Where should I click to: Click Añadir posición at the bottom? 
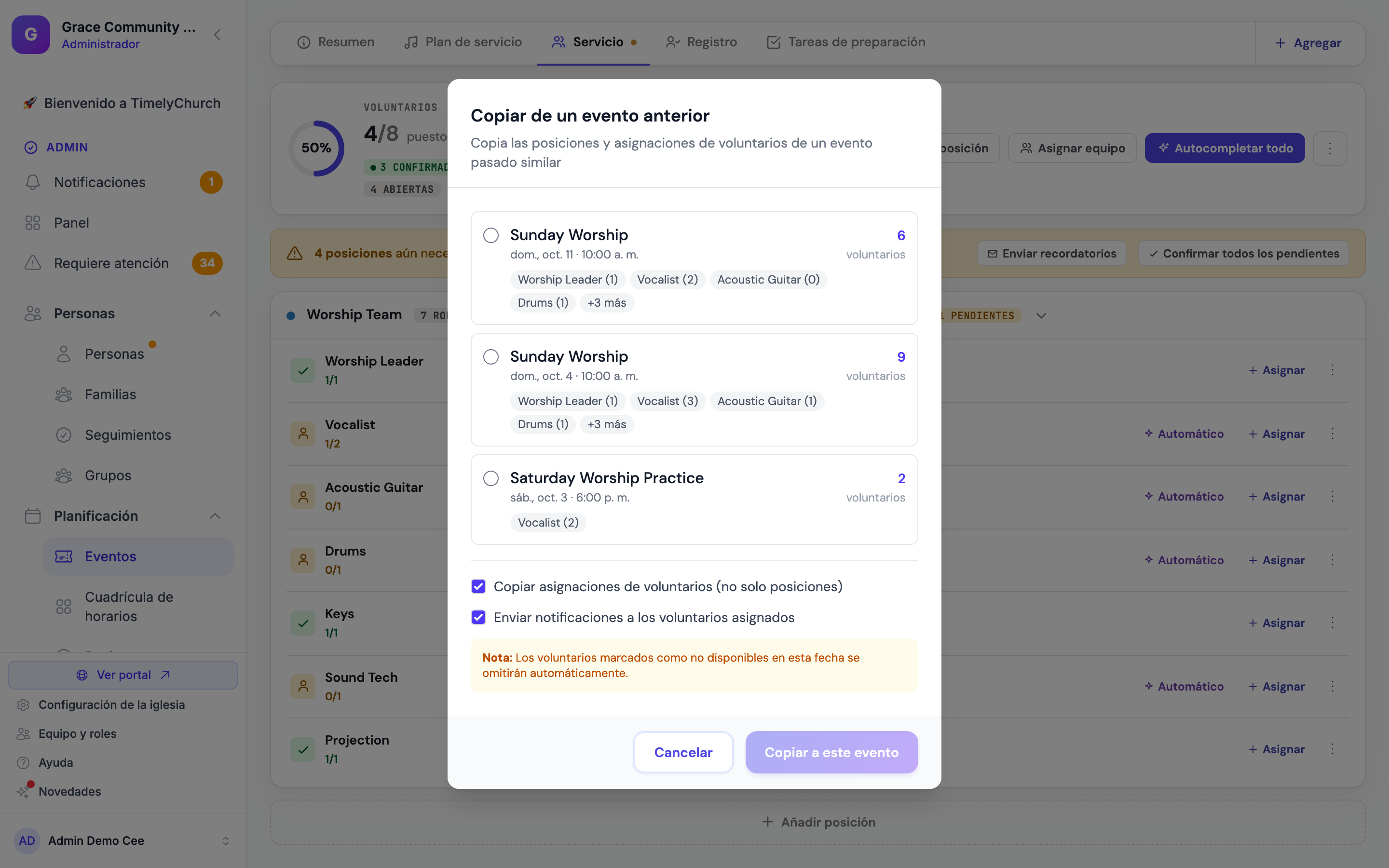(818, 822)
